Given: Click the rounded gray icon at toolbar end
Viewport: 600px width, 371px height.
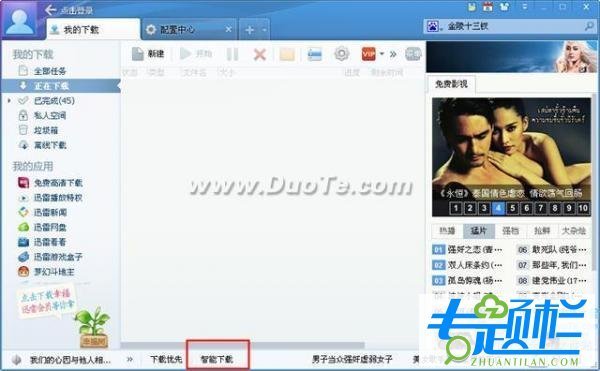Looking at the screenshot, I should pos(413,54).
